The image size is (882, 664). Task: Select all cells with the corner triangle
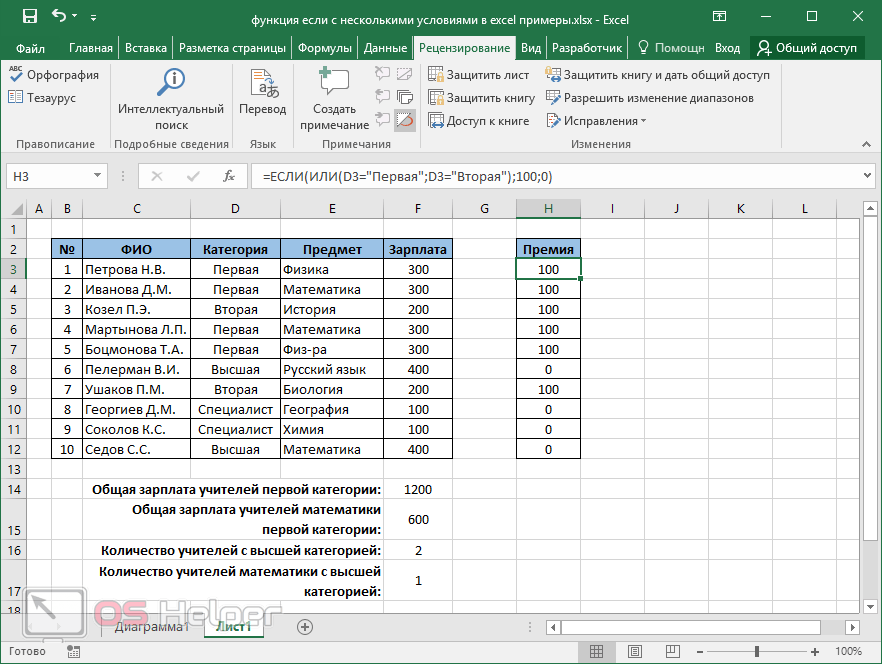[x=16, y=209]
